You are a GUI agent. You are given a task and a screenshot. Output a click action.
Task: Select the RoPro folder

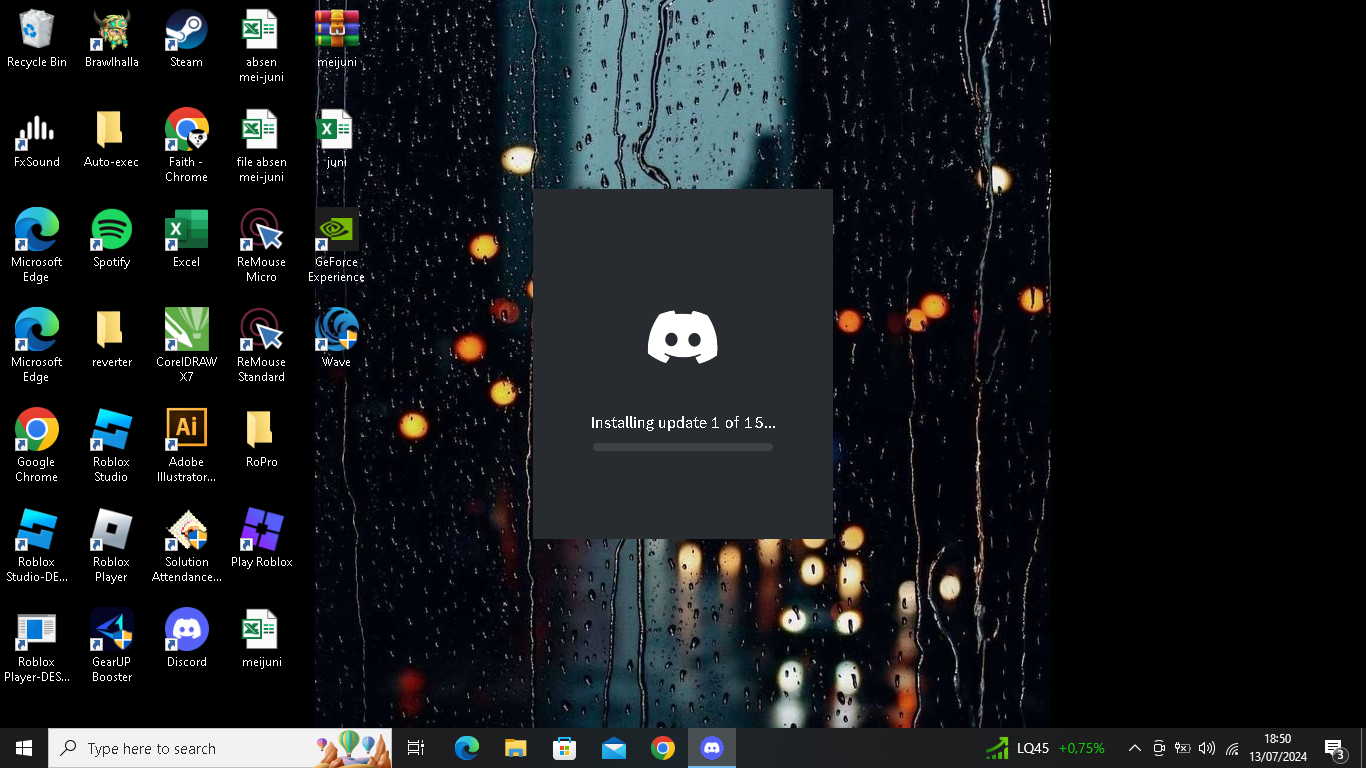[x=261, y=440]
